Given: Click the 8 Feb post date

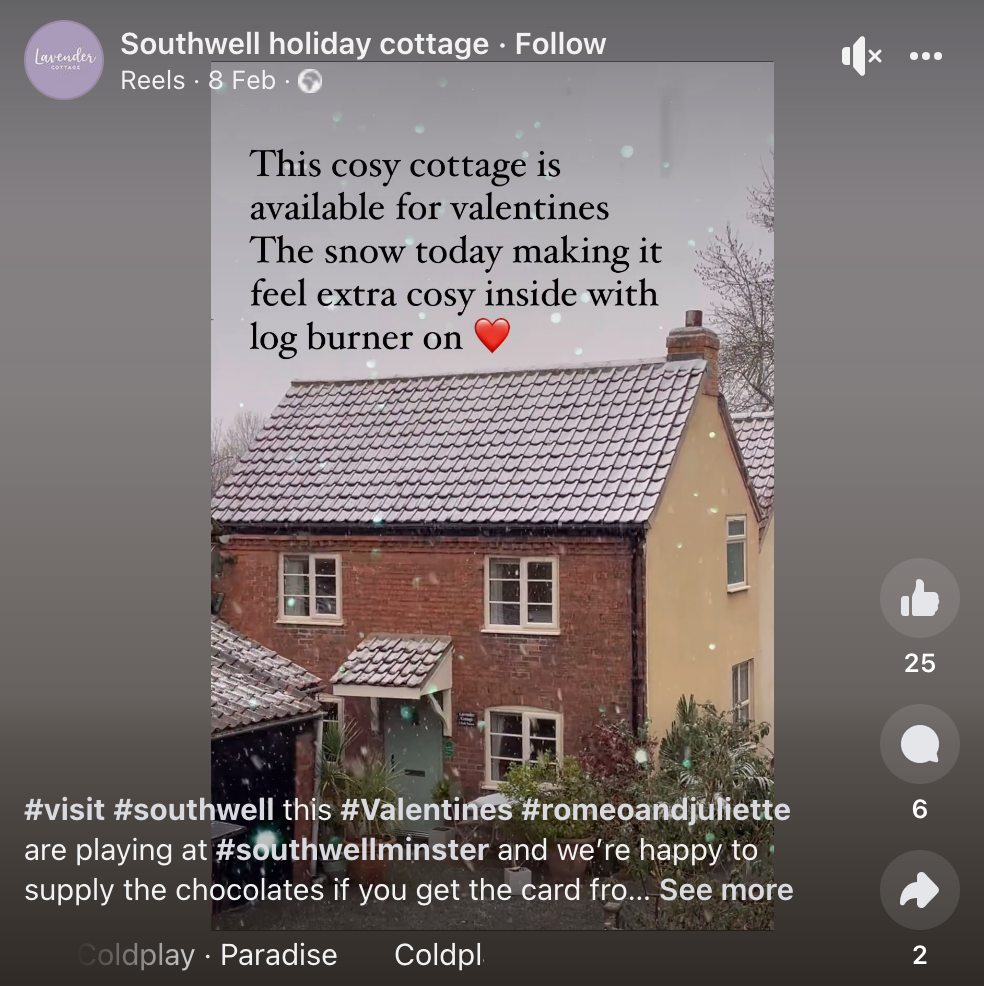Looking at the screenshot, I should 242,80.
